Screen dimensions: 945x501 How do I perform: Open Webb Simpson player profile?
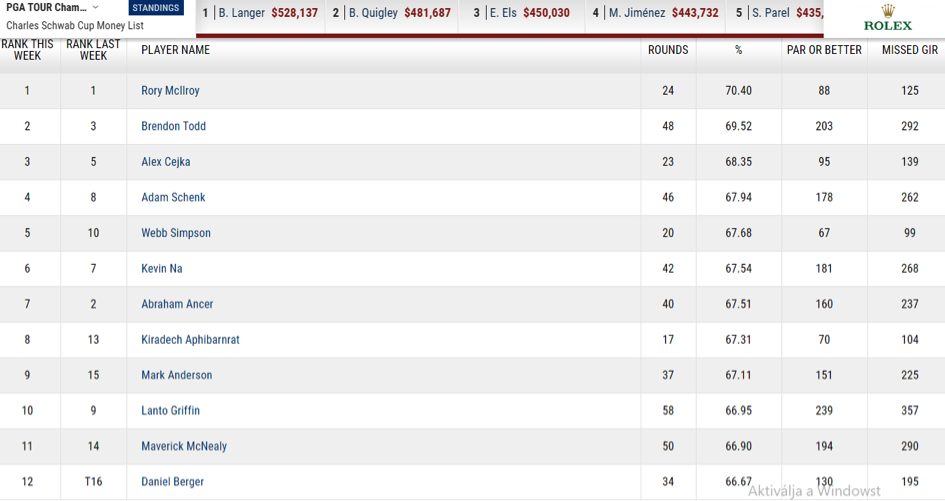(176, 233)
